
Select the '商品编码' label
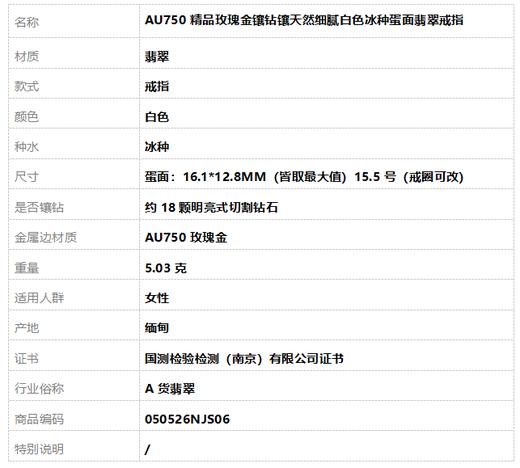(39, 419)
